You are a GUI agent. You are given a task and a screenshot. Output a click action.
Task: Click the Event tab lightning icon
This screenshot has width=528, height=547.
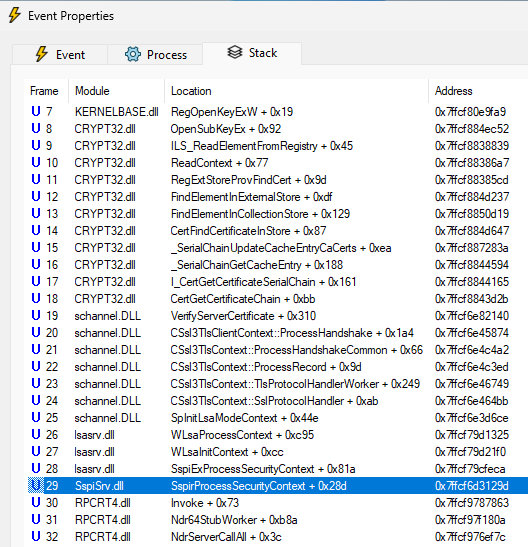tap(42, 54)
